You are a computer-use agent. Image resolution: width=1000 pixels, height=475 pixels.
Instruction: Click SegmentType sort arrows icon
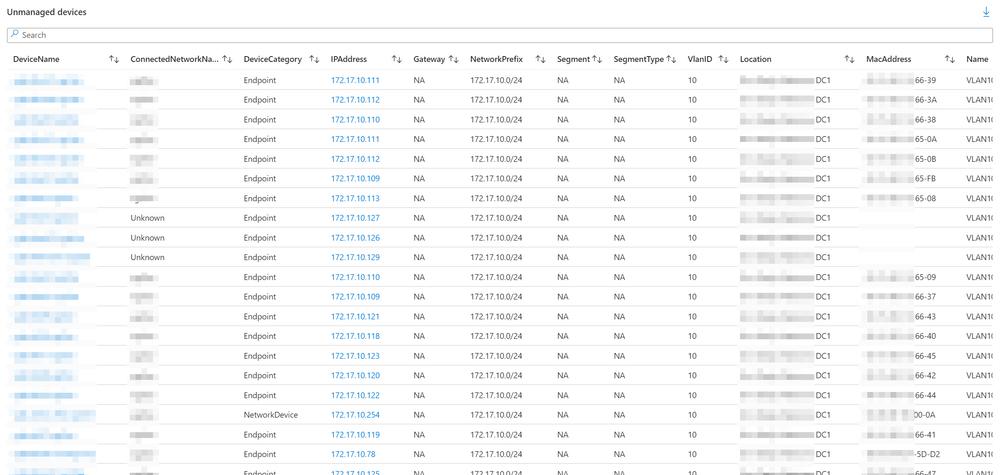click(x=671, y=59)
